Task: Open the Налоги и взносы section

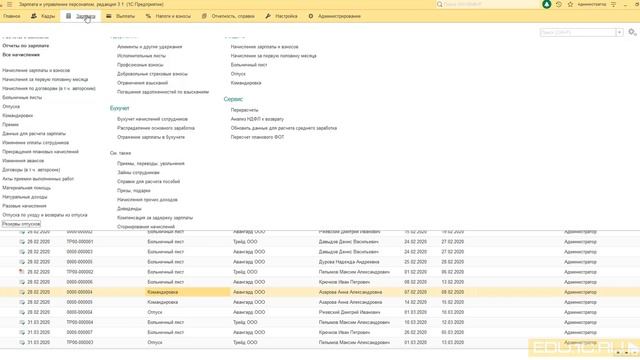Action: click(x=168, y=16)
